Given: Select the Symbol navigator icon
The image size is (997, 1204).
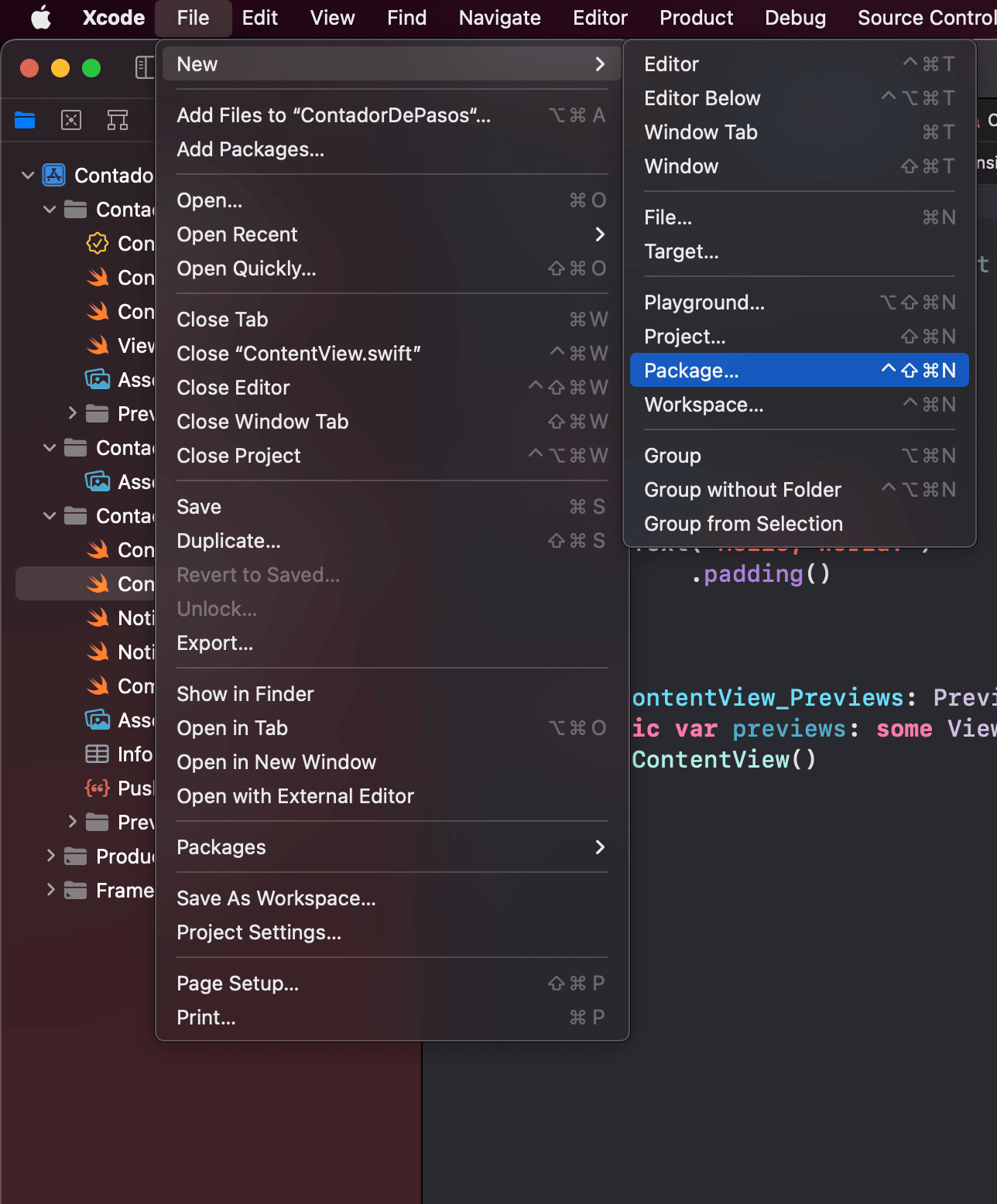Looking at the screenshot, I should click(x=118, y=120).
